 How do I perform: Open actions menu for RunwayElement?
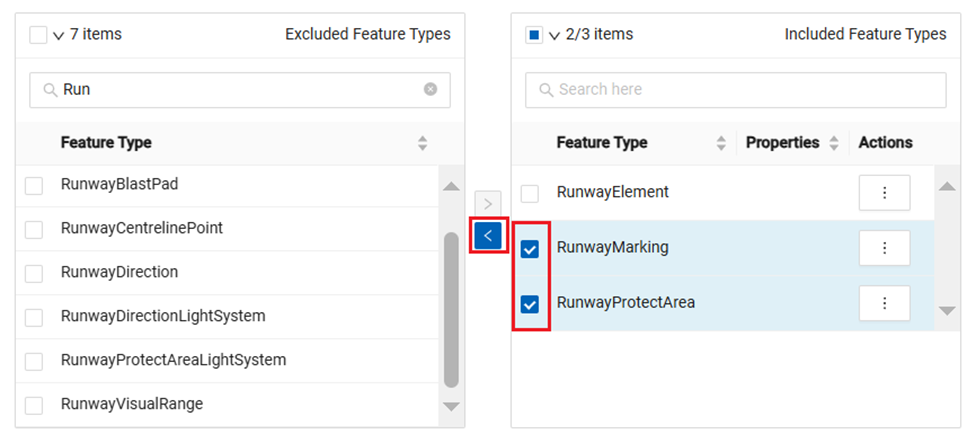point(884,193)
